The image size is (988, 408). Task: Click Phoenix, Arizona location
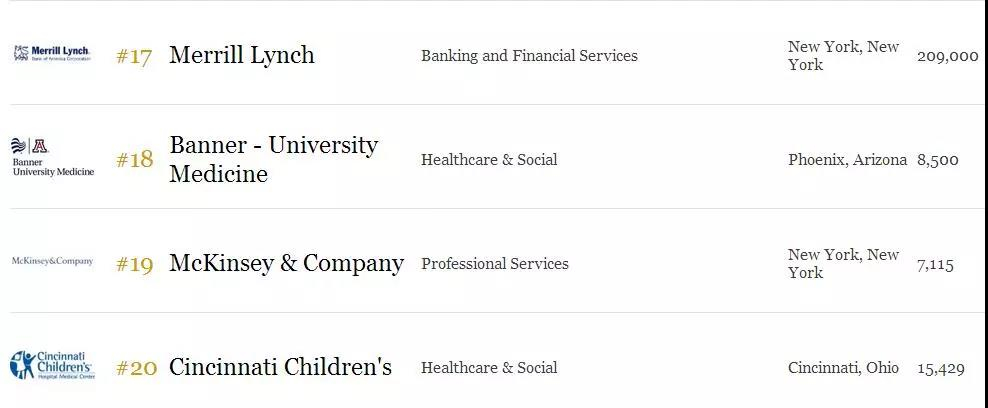847,160
